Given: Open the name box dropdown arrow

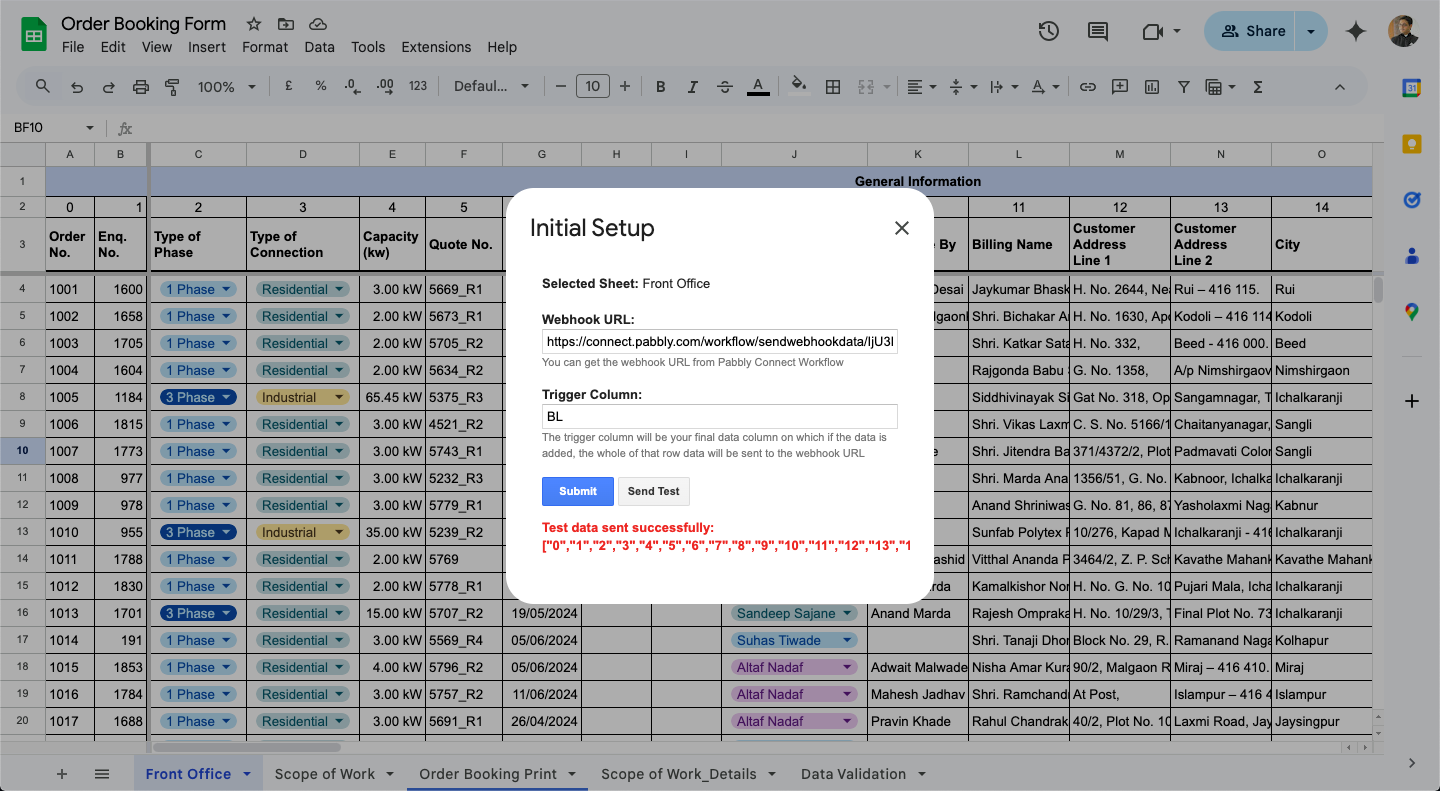Looking at the screenshot, I should [x=89, y=128].
